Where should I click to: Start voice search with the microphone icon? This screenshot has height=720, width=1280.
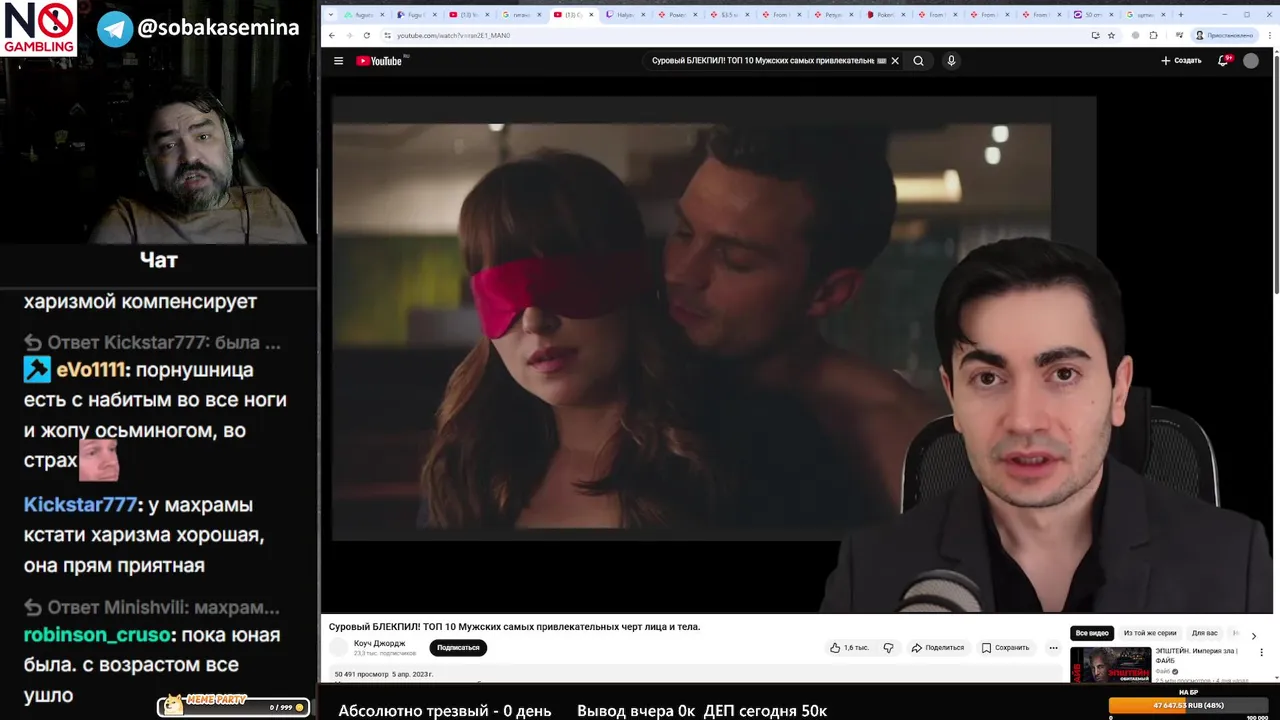951,61
